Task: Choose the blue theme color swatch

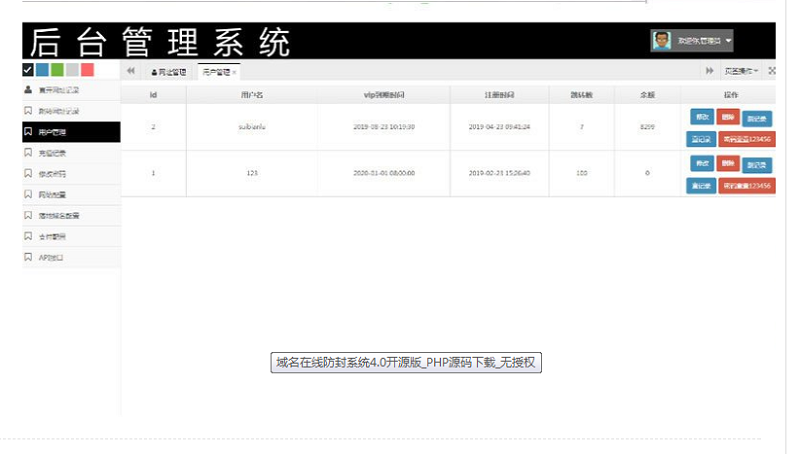Action: (x=42, y=70)
